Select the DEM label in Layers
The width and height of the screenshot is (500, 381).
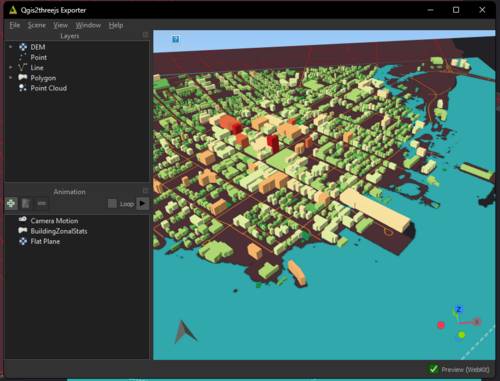38,47
